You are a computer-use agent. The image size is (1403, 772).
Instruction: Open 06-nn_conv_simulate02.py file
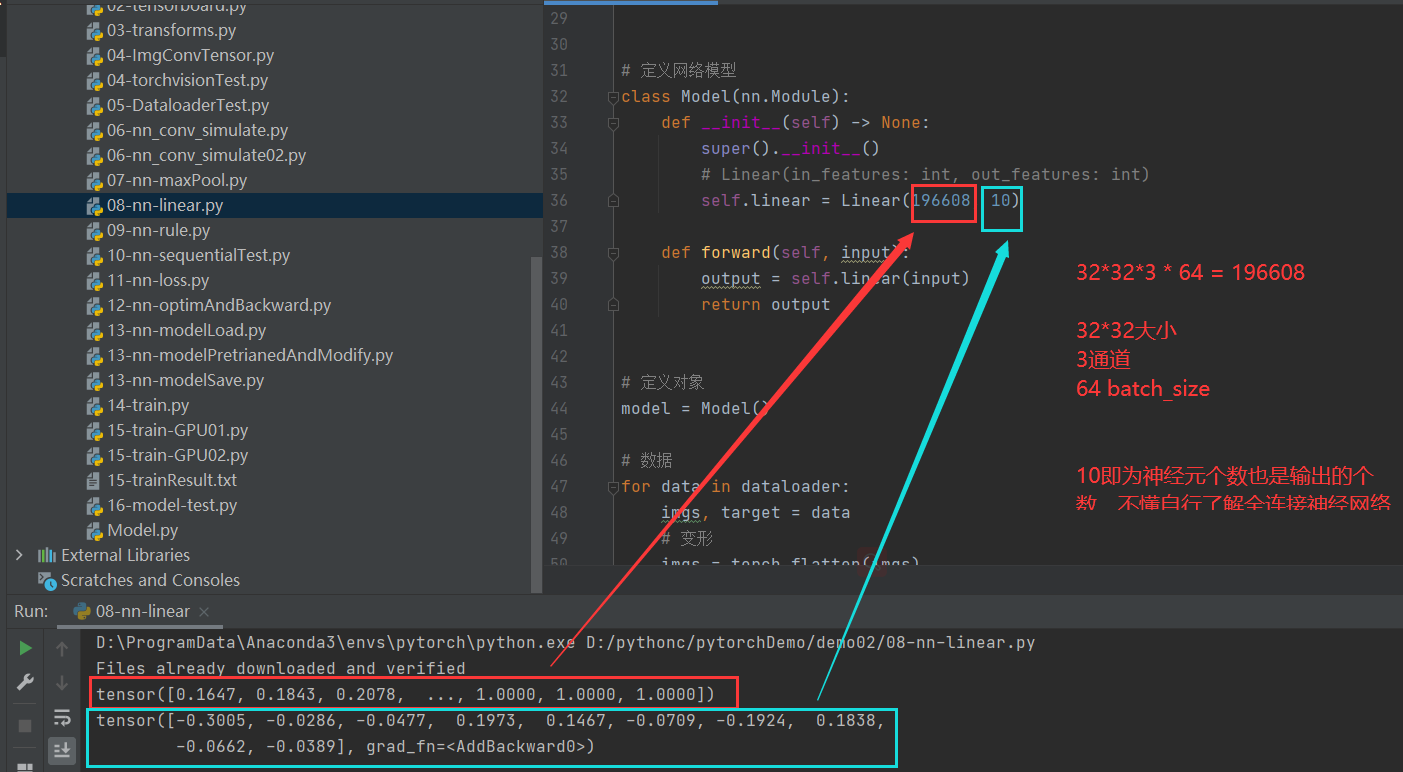point(206,155)
